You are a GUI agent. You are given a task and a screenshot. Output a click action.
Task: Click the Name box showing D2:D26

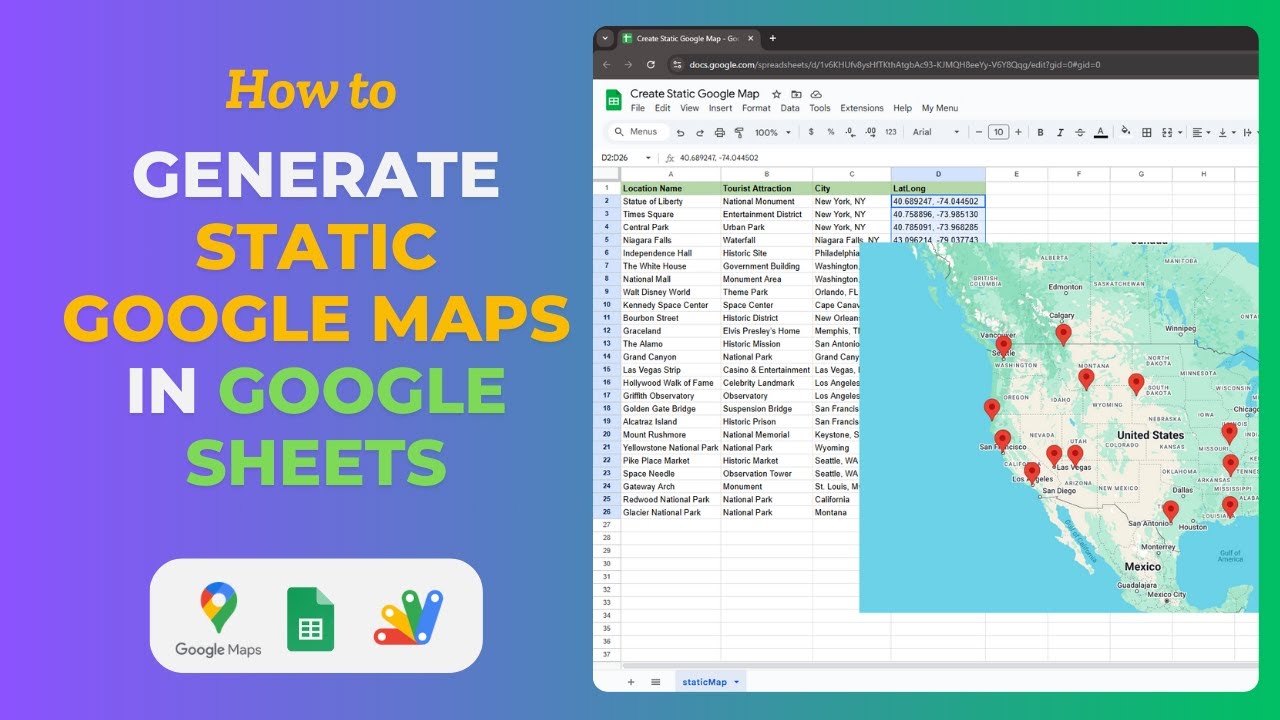617,158
